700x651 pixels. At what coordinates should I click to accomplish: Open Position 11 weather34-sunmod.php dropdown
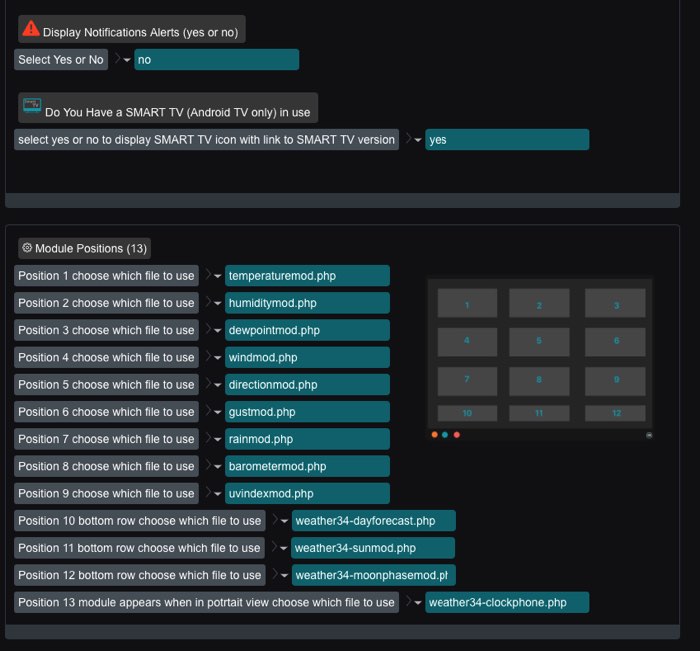pyautogui.click(x=373, y=548)
